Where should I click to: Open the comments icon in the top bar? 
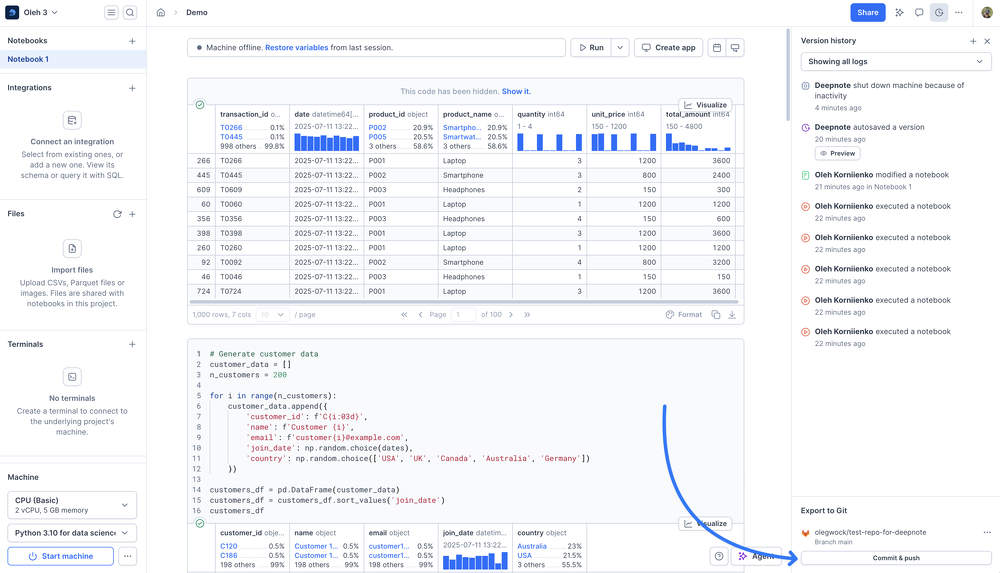(x=919, y=13)
